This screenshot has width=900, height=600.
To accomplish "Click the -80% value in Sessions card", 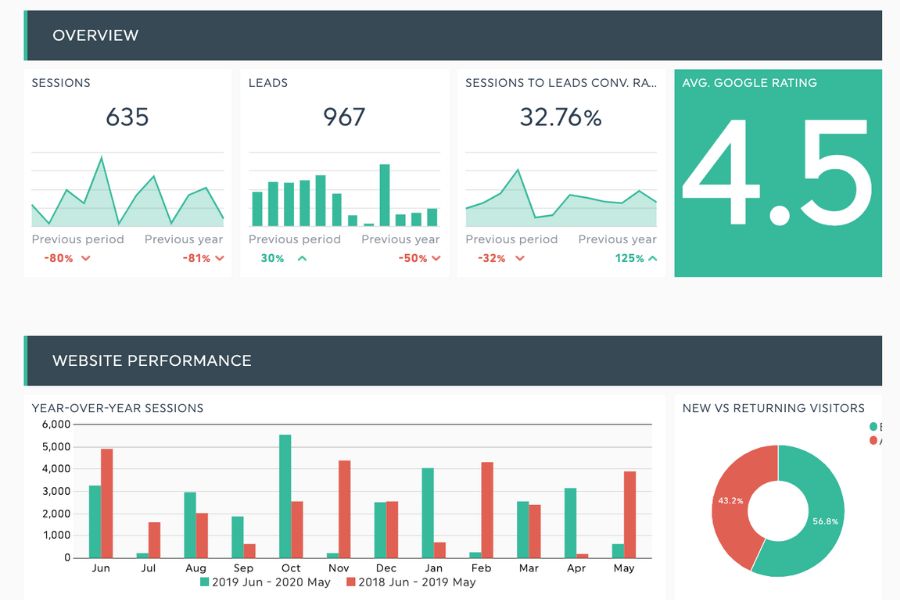I will (59, 258).
